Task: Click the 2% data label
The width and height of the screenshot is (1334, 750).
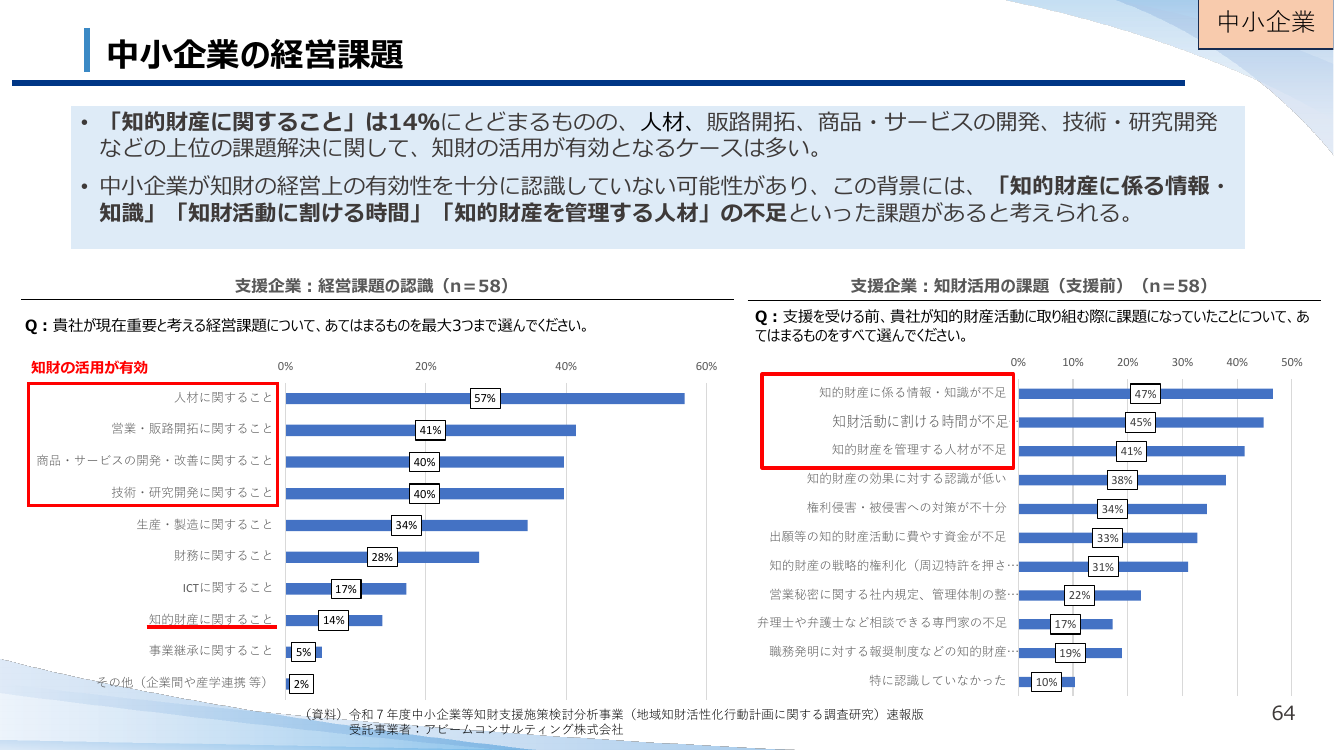Action: (300, 684)
